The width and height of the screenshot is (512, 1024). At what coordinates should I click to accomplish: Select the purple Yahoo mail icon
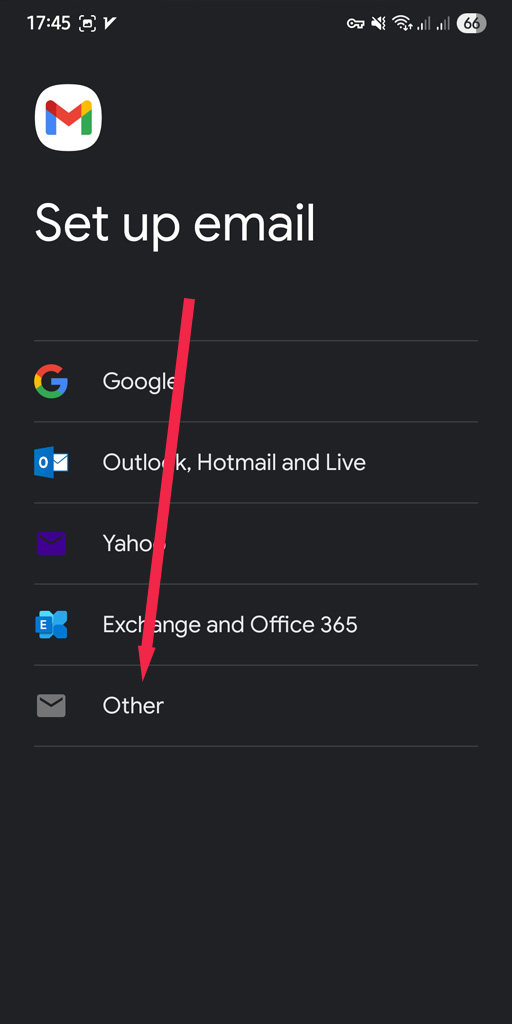(51, 543)
